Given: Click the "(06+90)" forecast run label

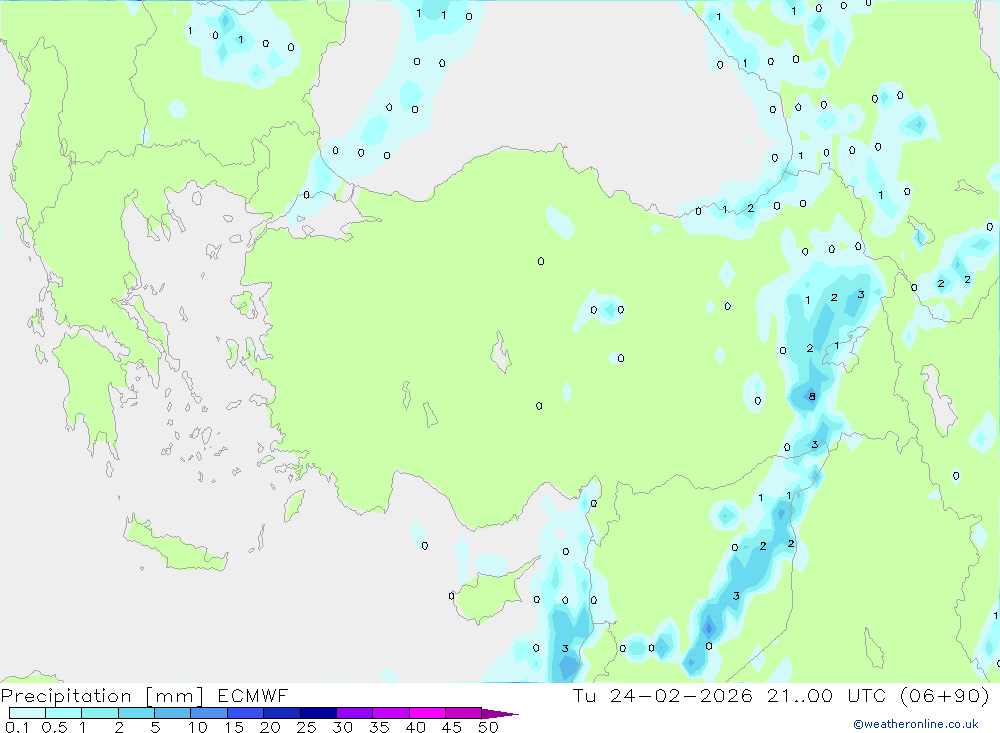Looking at the screenshot, I should [945, 695].
